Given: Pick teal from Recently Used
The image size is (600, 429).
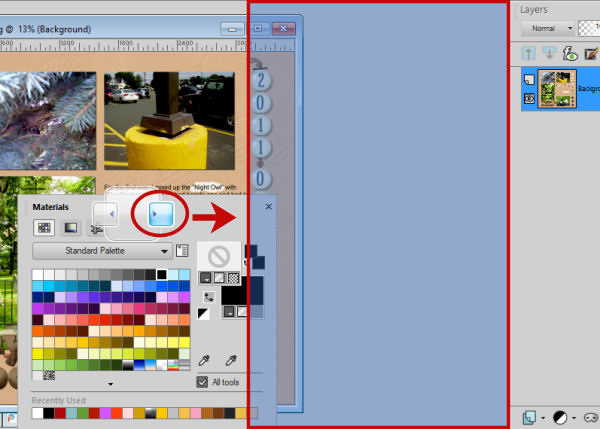Looking at the screenshot, I should coord(71,413).
